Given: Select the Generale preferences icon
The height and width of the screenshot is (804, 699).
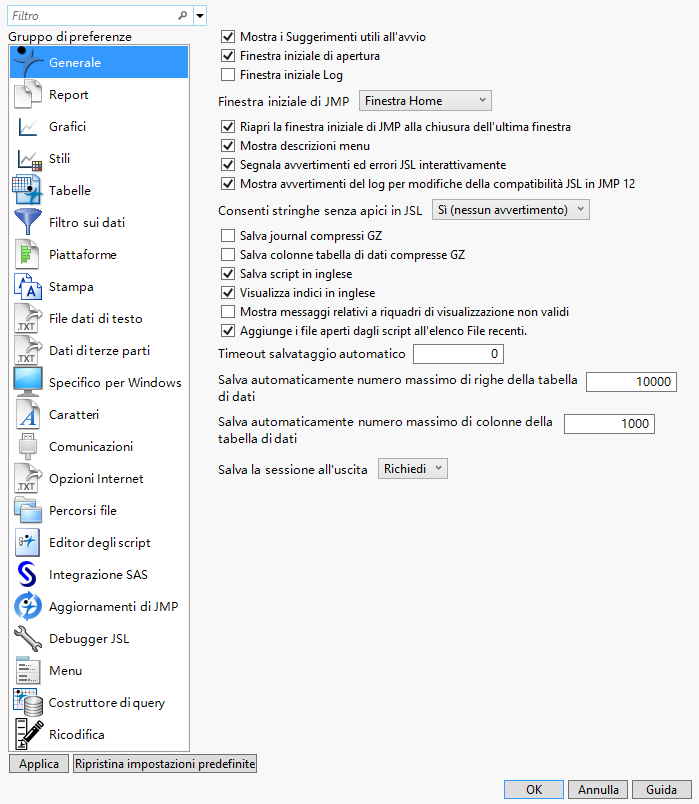Looking at the screenshot, I should pos(28,62).
